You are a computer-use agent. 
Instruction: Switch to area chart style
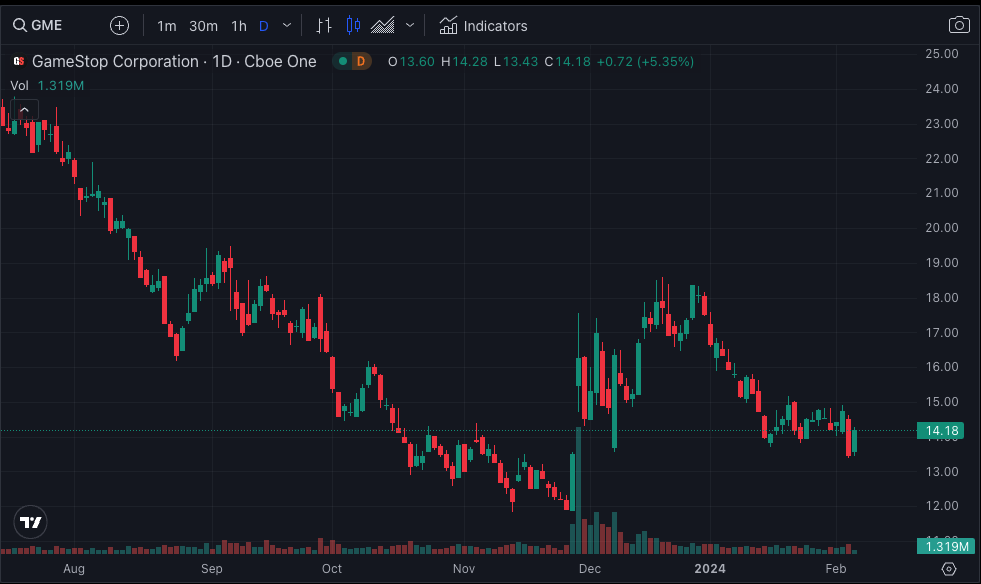click(382, 26)
